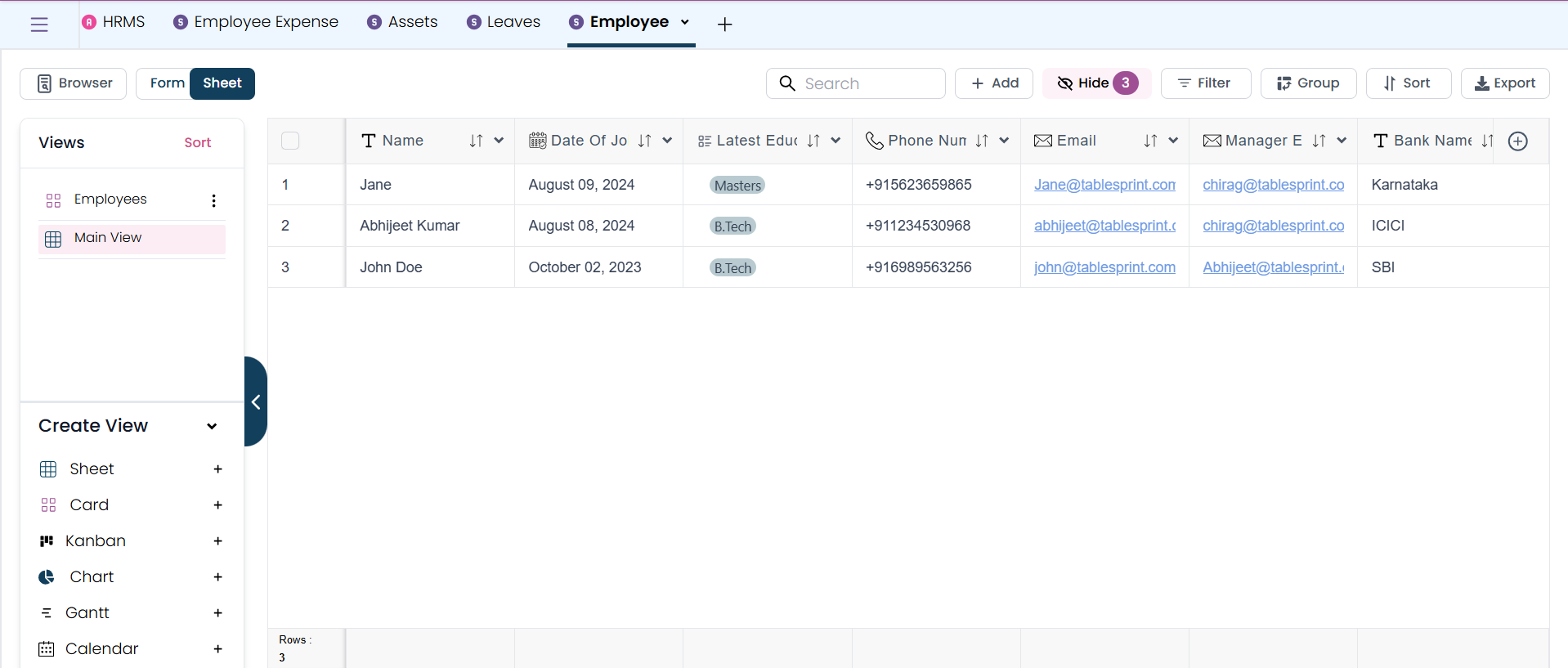The image size is (1568, 668).
Task: Click the Sort button in toolbar
Action: tap(1408, 83)
